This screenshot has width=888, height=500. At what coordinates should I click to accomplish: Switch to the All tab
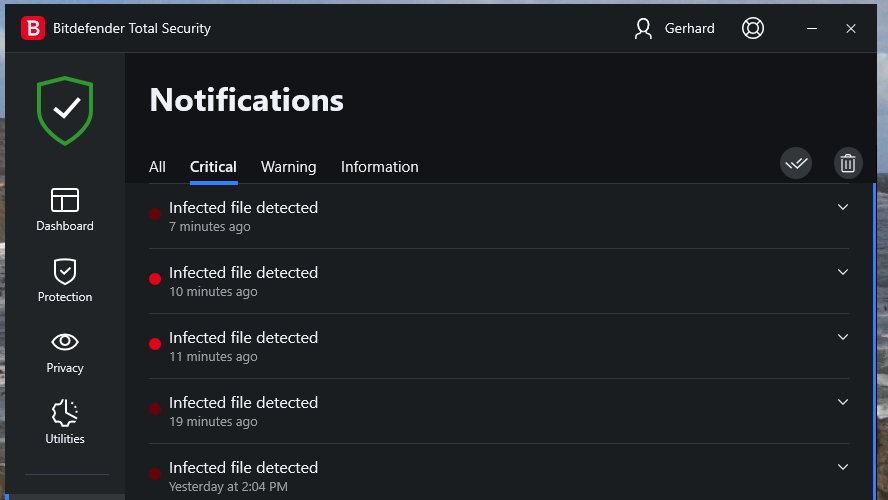(x=157, y=167)
